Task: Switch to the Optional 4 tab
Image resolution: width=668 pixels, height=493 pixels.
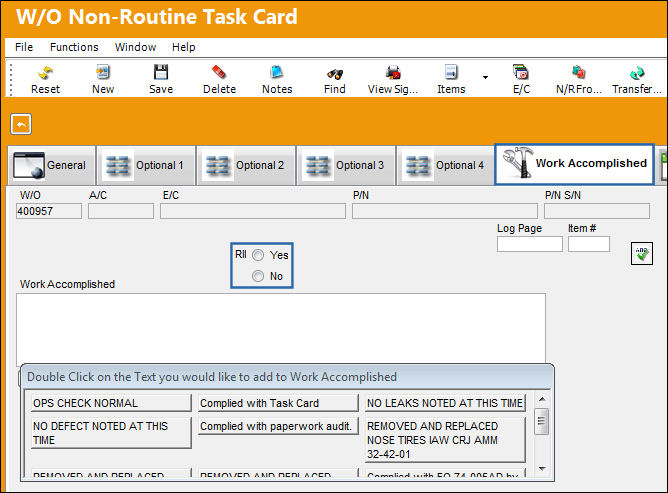Action: [446, 165]
